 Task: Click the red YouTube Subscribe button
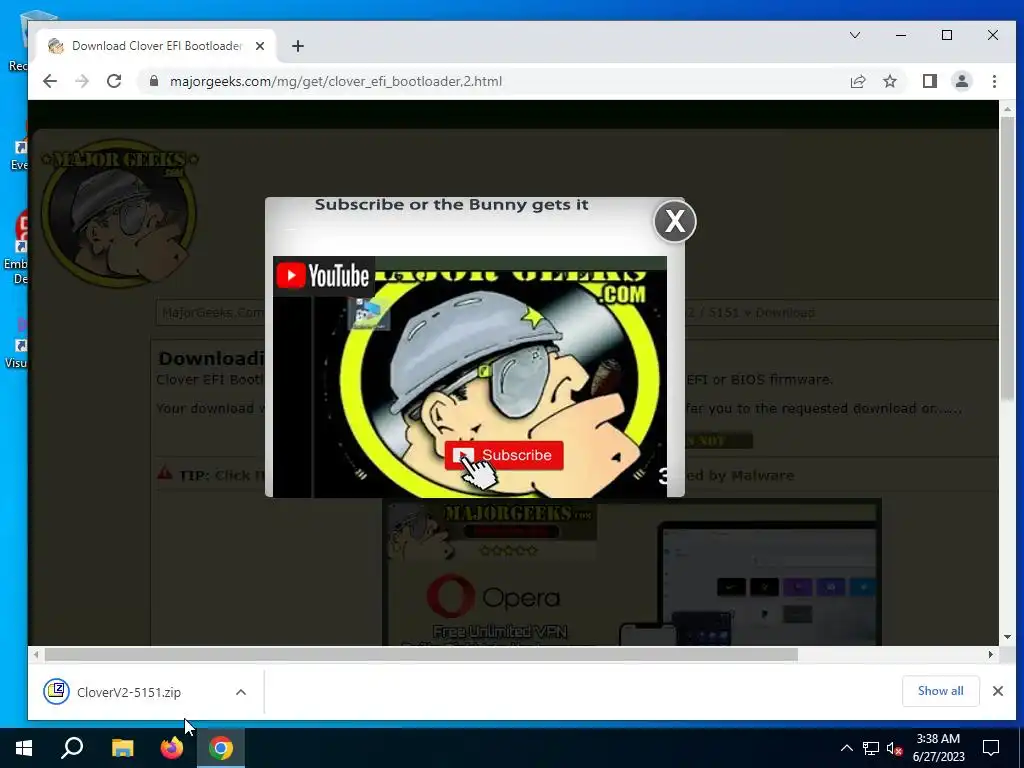tap(504, 455)
